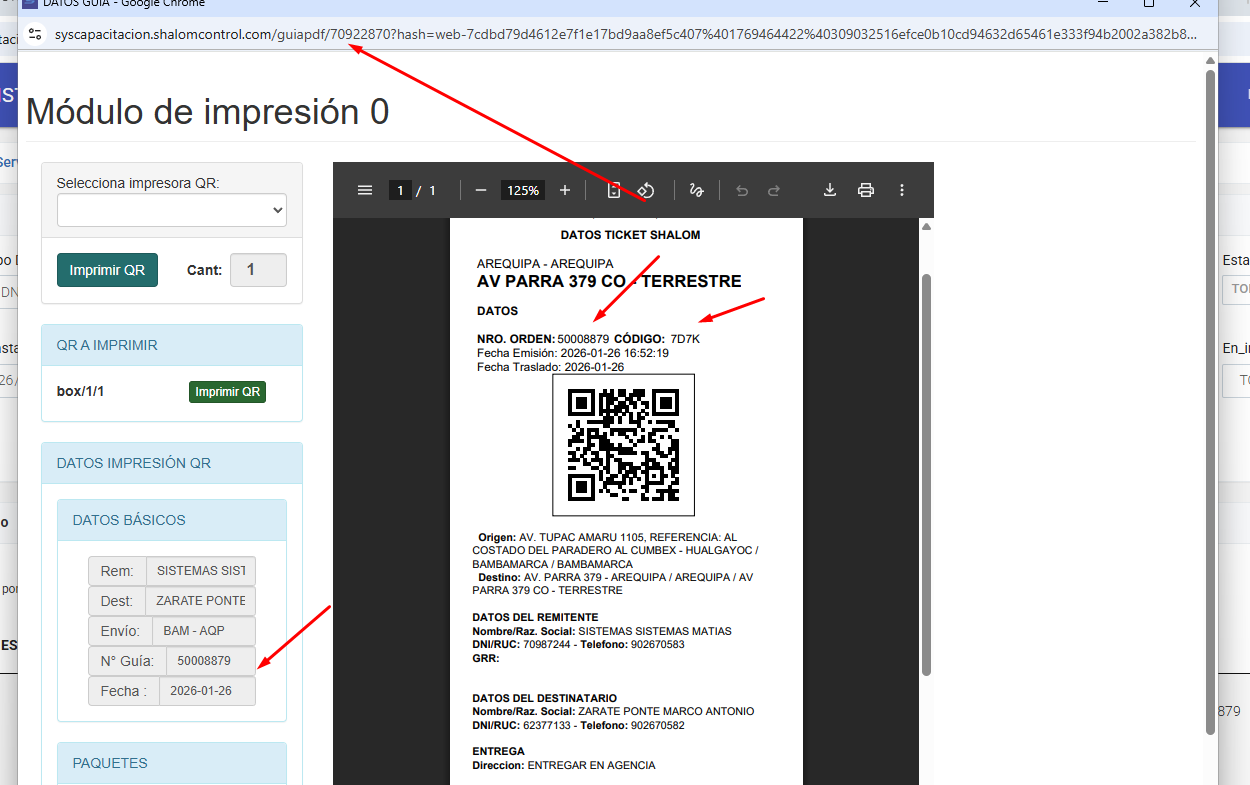This screenshot has width=1250, height=785.
Task: Open the PDF viewer sidebar menu
Action: pos(365,190)
